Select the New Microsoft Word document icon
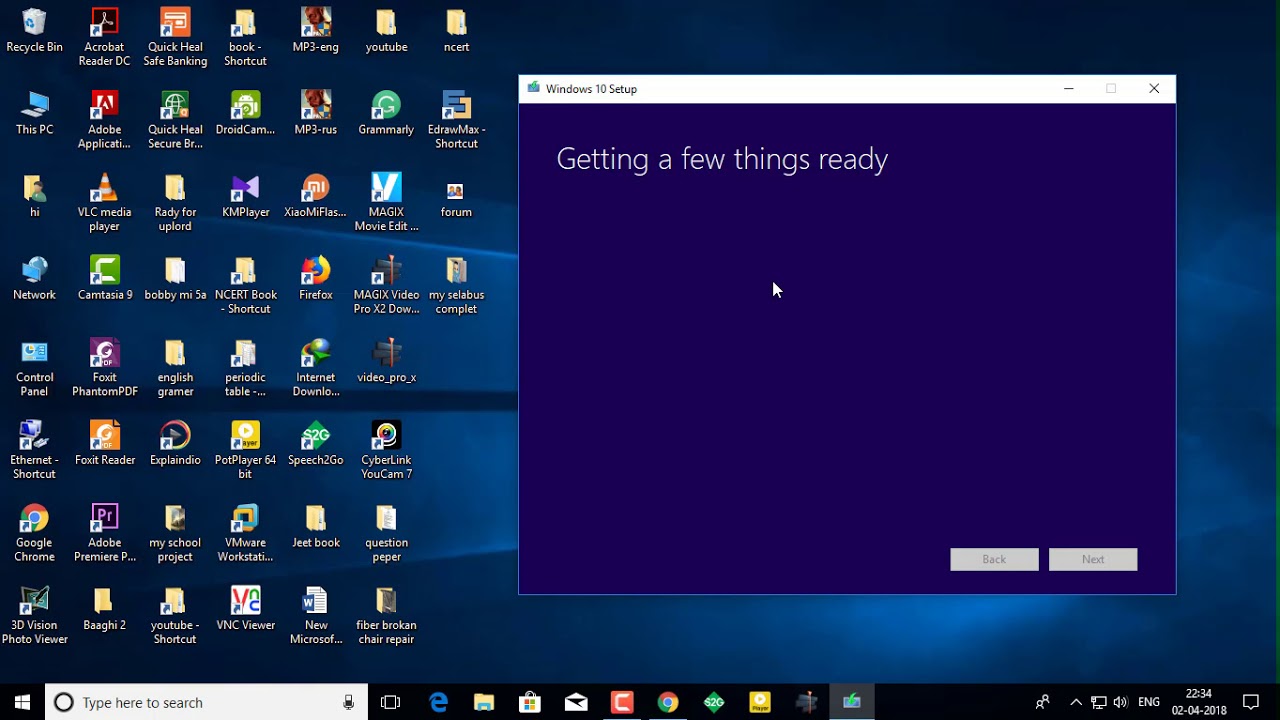Image resolution: width=1280 pixels, height=720 pixels. [315, 616]
